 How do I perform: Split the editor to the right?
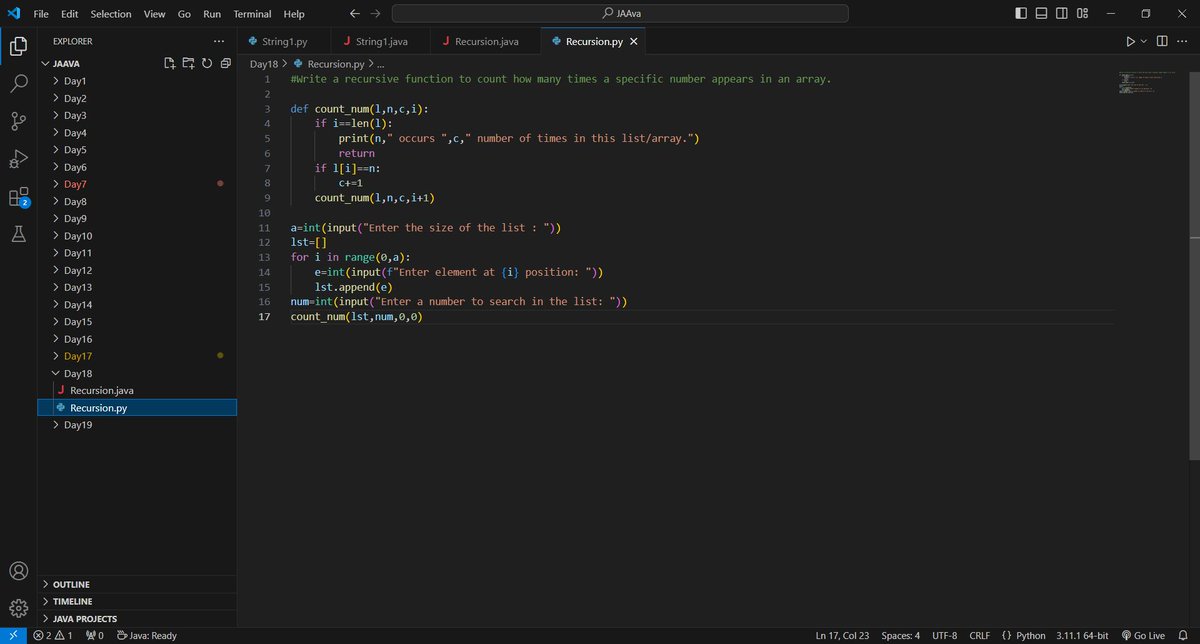[x=1162, y=41]
